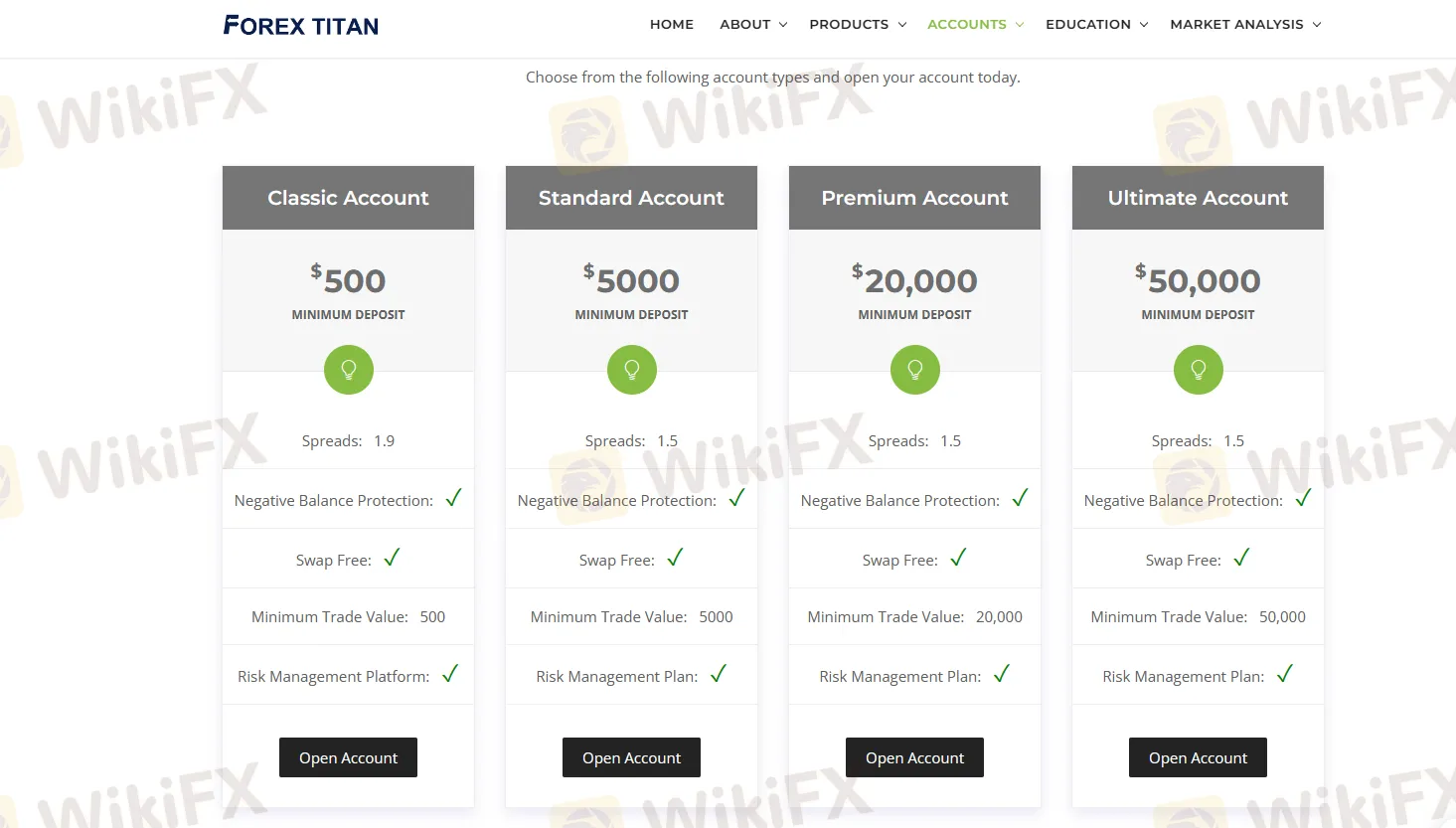The height and width of the screenshot is (828, 1456).
Task: Click the lightbulb icon under Standard Account
Action: [x=631, y=369]
